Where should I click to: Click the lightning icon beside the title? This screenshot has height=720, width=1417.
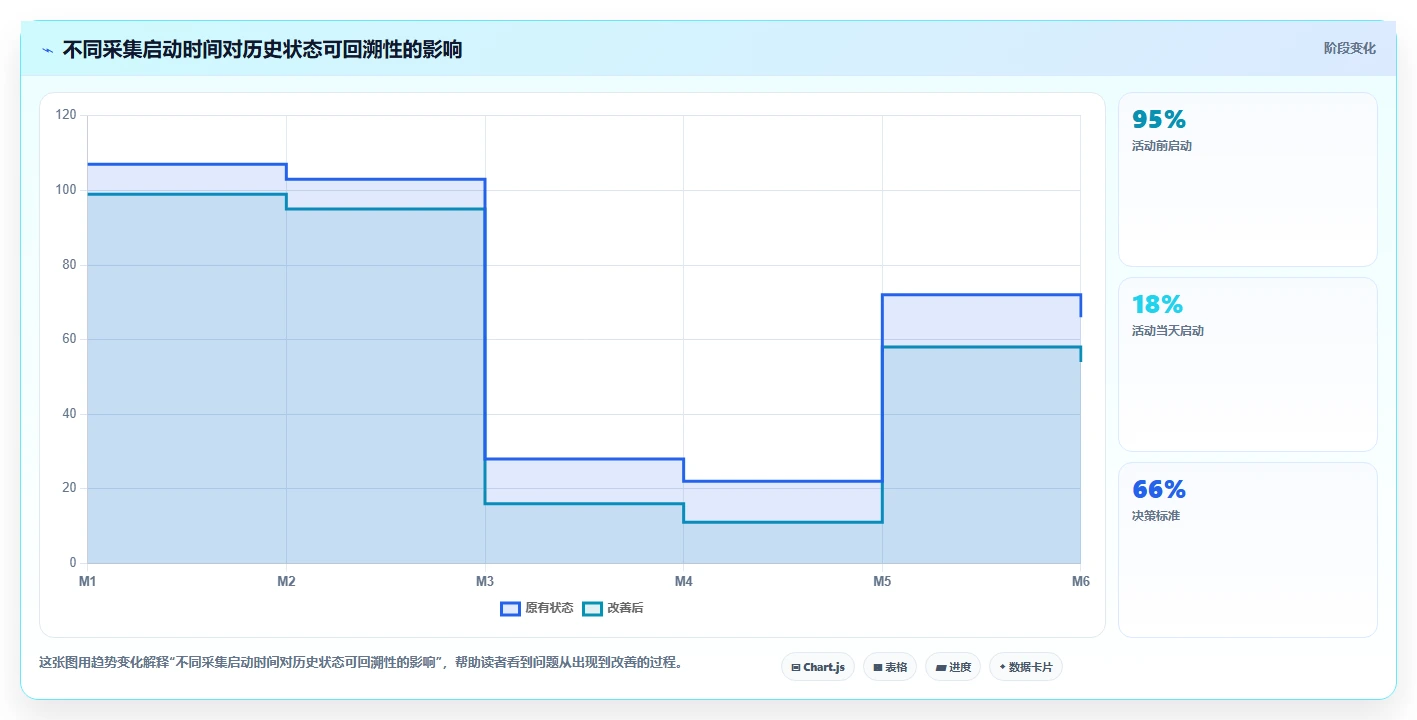coord(47,49)
